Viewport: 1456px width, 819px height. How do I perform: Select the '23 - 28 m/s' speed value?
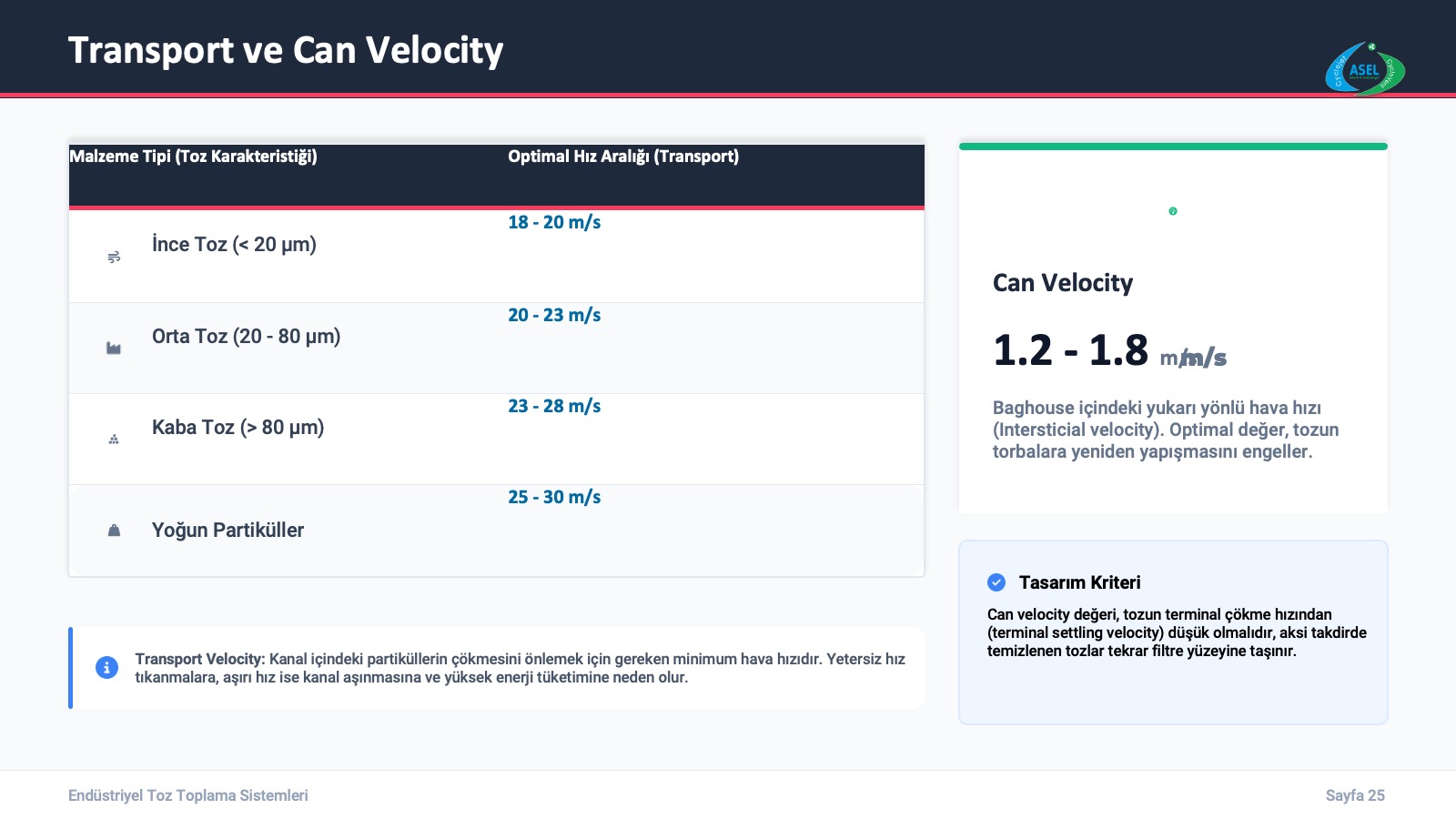[x=554, y=406]
